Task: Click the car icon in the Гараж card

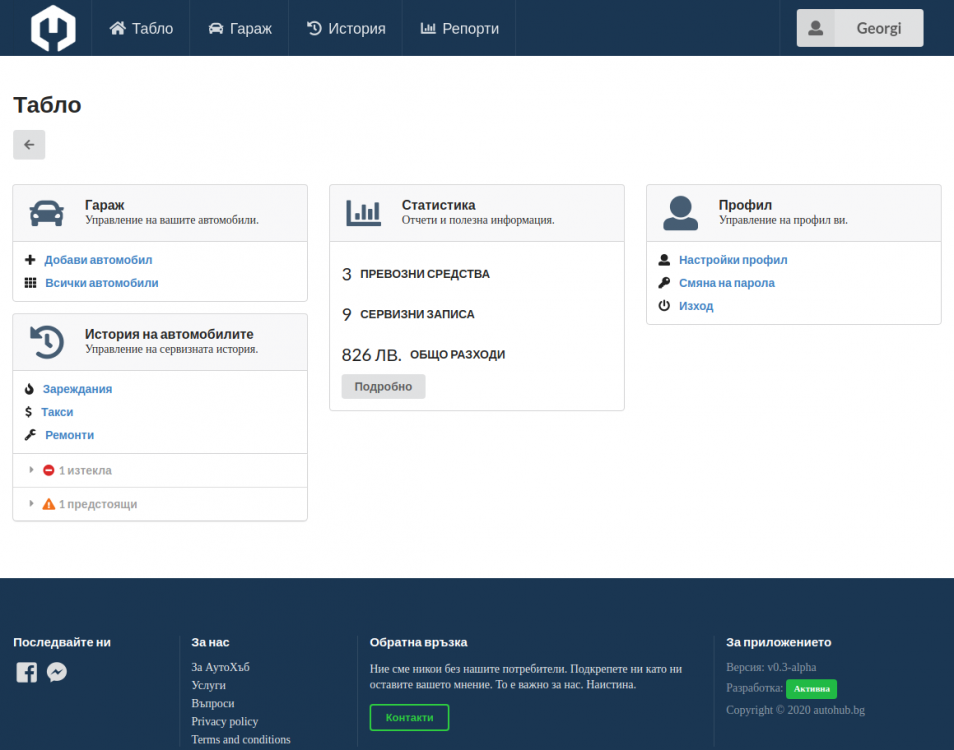Action: (46, 212)
